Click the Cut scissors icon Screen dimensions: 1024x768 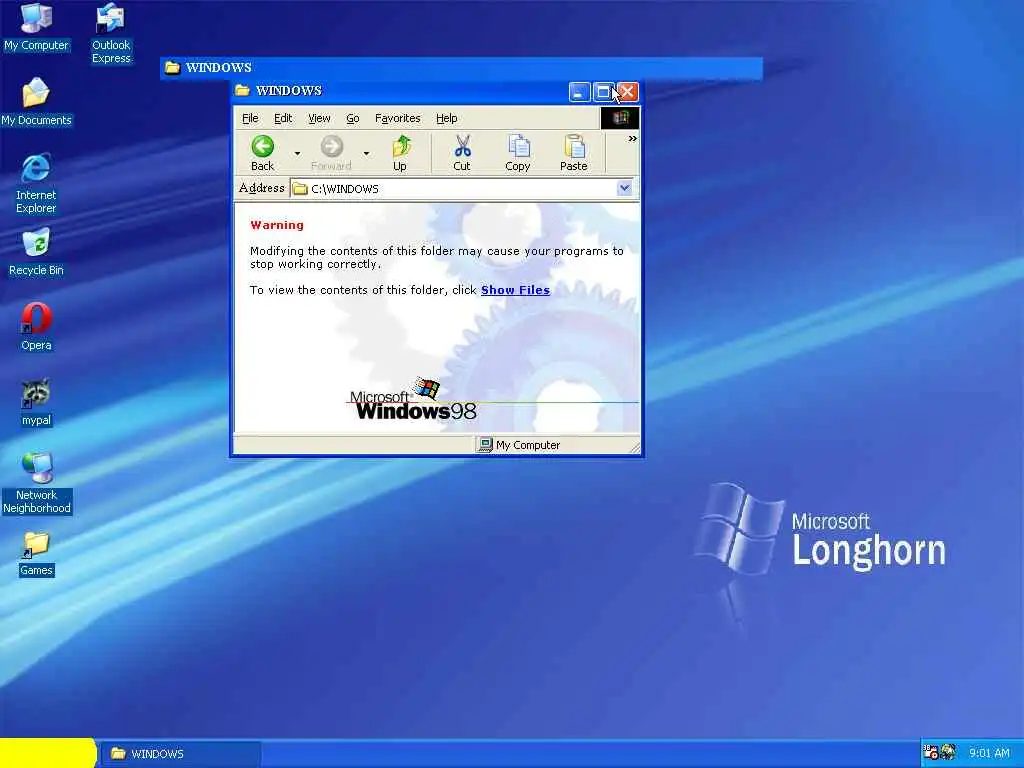click(x=462, y=146)
